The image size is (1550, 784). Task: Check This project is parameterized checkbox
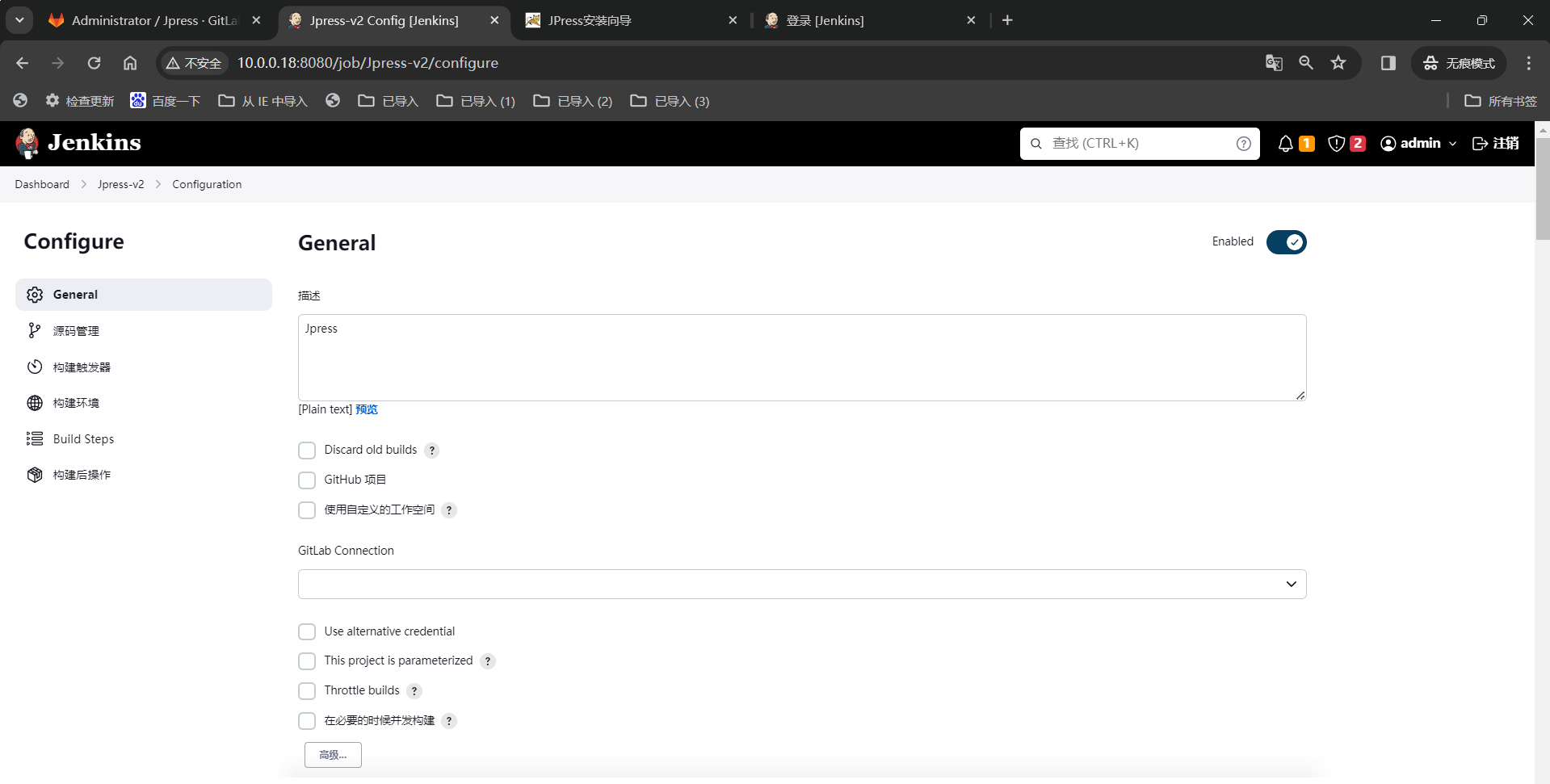tap(307, 661)
